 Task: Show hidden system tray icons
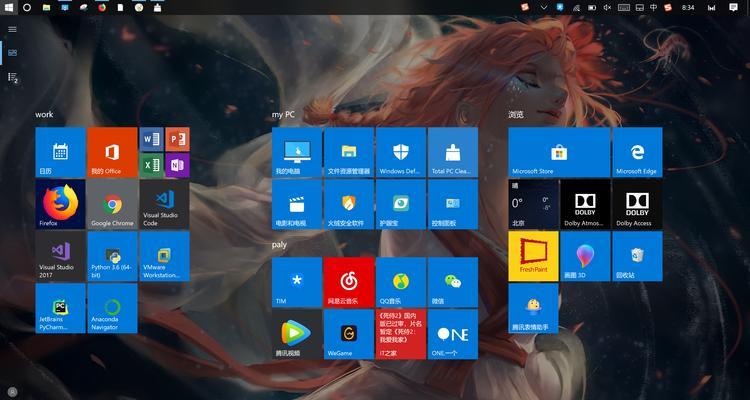544,8
